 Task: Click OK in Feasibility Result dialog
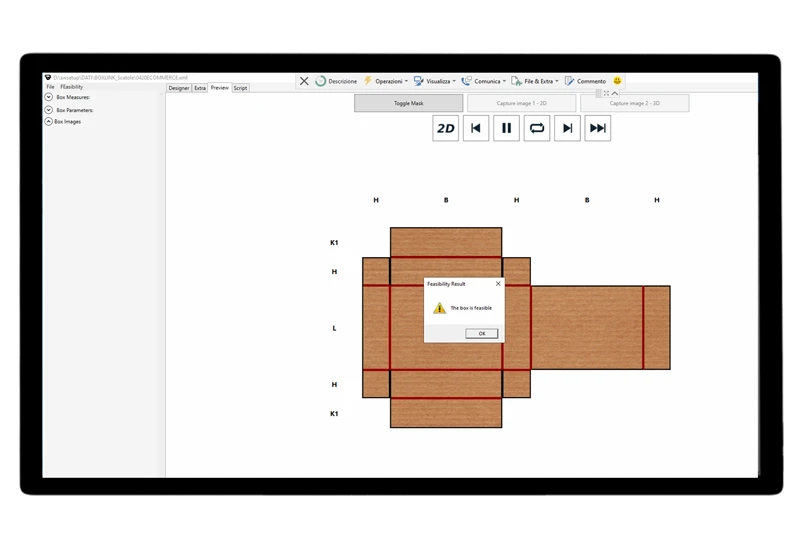[x=481, y=334]
